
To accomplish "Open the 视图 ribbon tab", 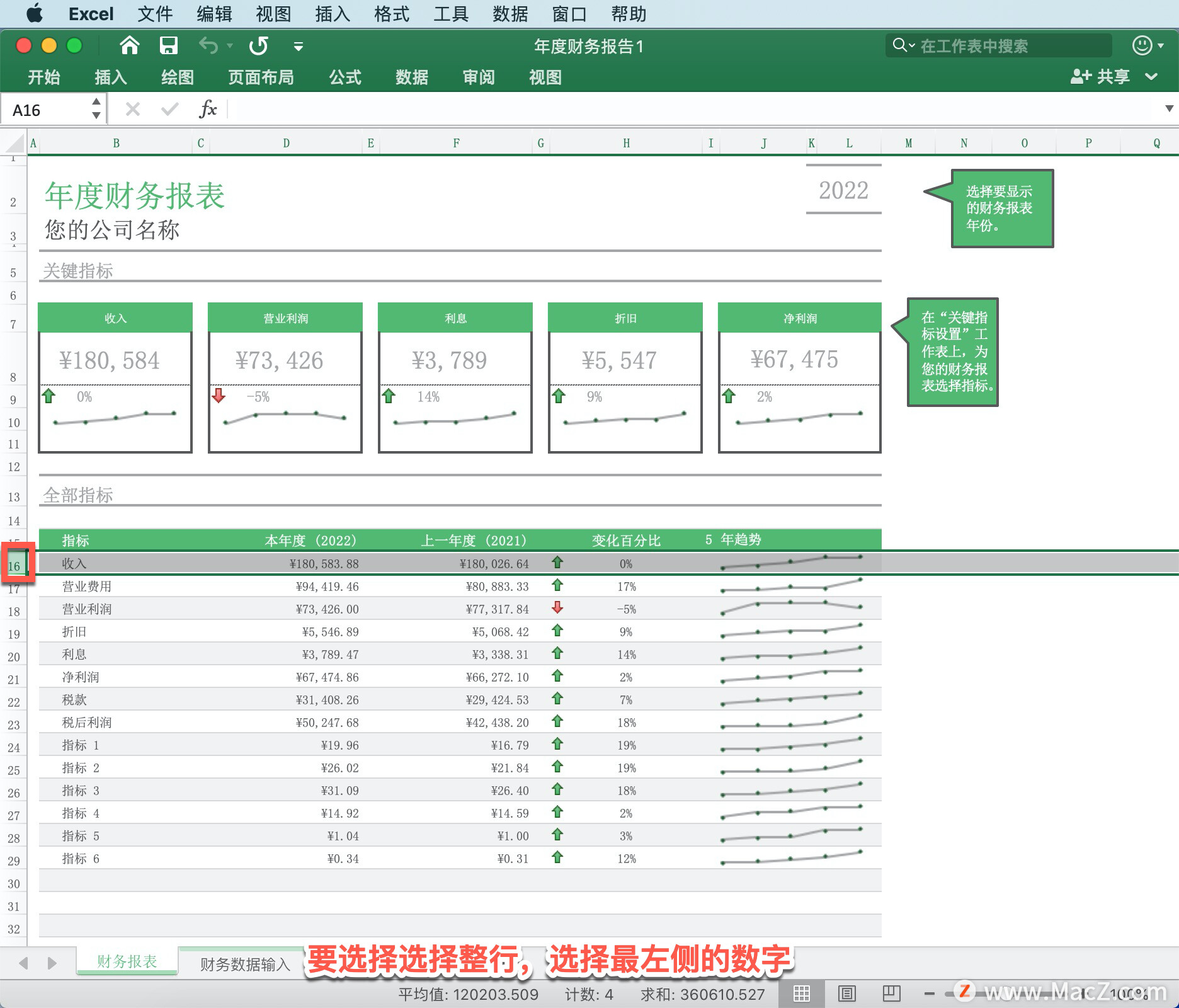I will (545, 77).
